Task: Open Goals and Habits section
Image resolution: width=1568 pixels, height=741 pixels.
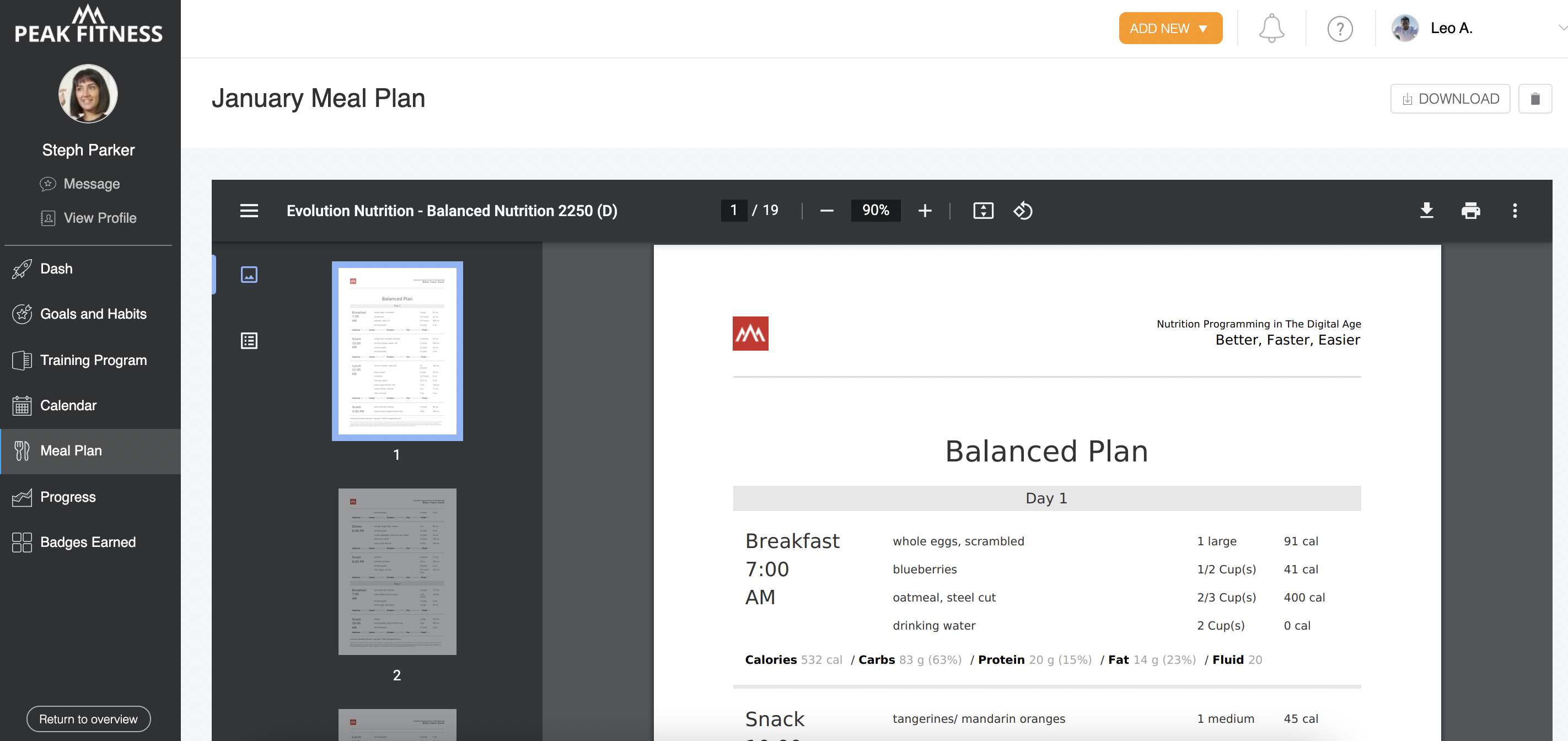Action: point(90,314)
